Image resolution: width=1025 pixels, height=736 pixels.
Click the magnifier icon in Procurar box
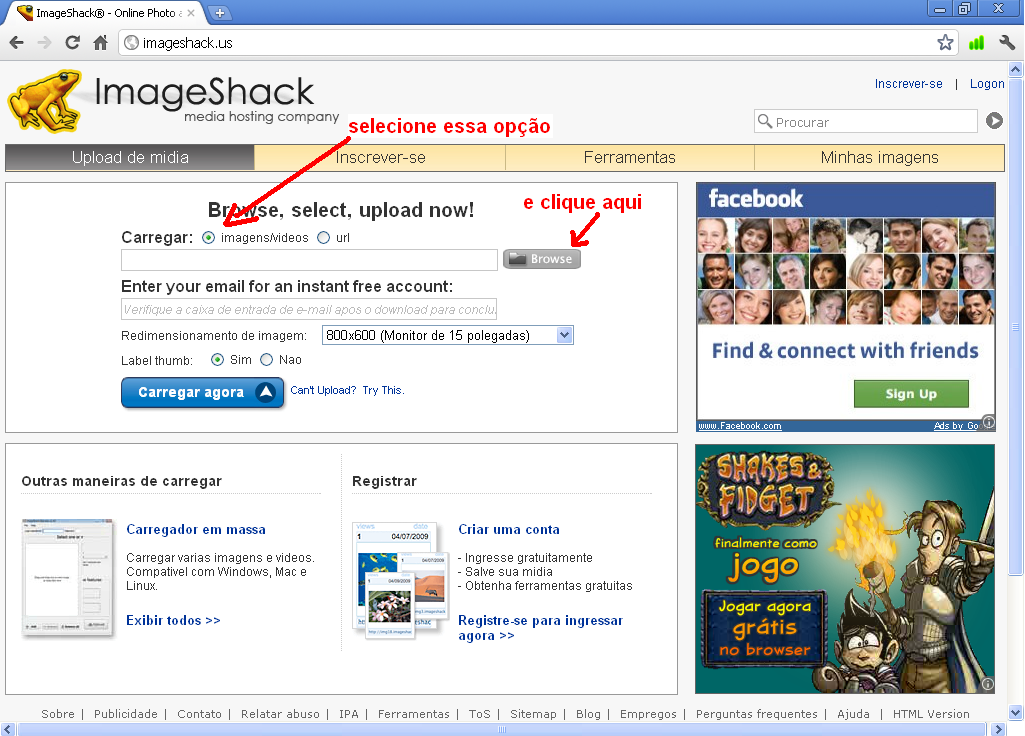click(x=765, y=121)
